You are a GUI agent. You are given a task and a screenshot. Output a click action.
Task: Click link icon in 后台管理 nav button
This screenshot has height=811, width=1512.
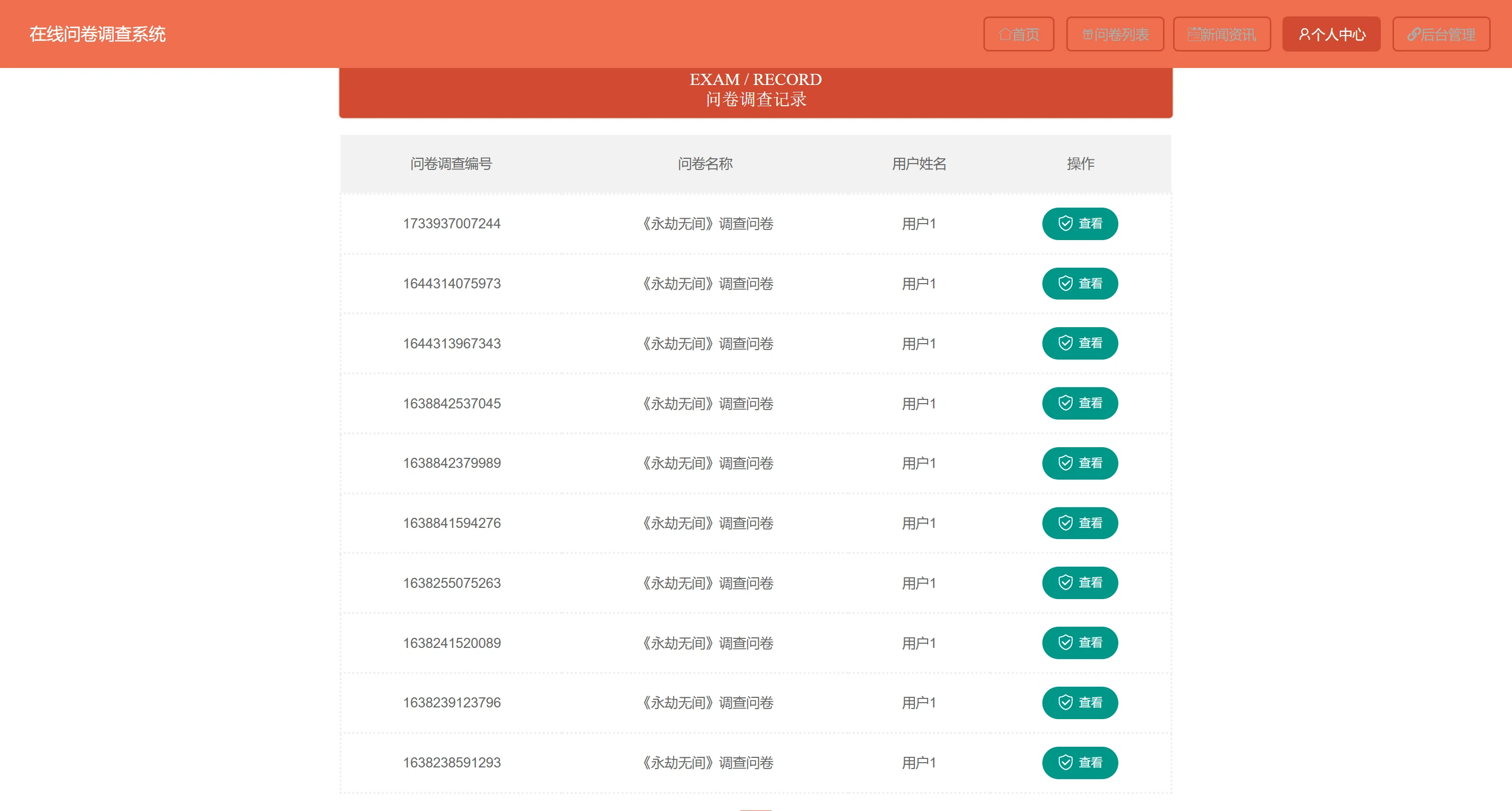click(x=1413, y=35)
